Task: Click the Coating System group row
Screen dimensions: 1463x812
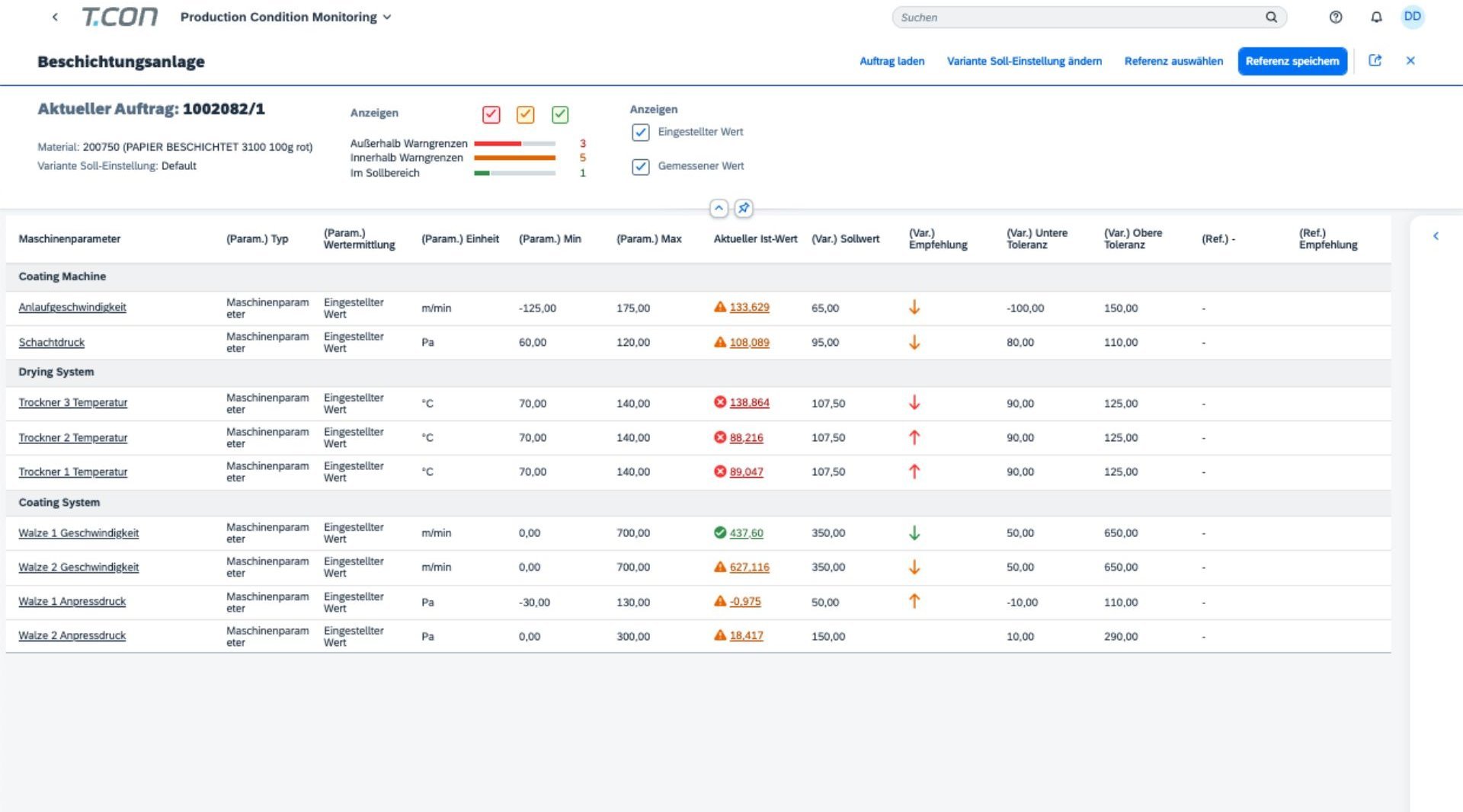Action: pos(698,503)
